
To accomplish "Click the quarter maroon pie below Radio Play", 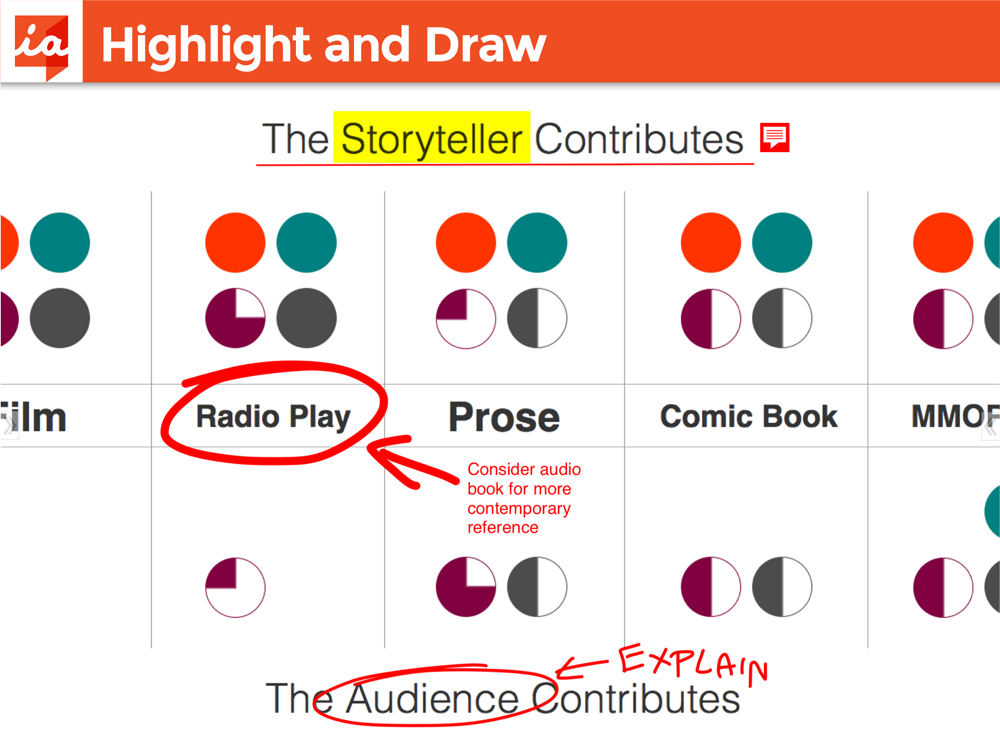I will [235, 587].
